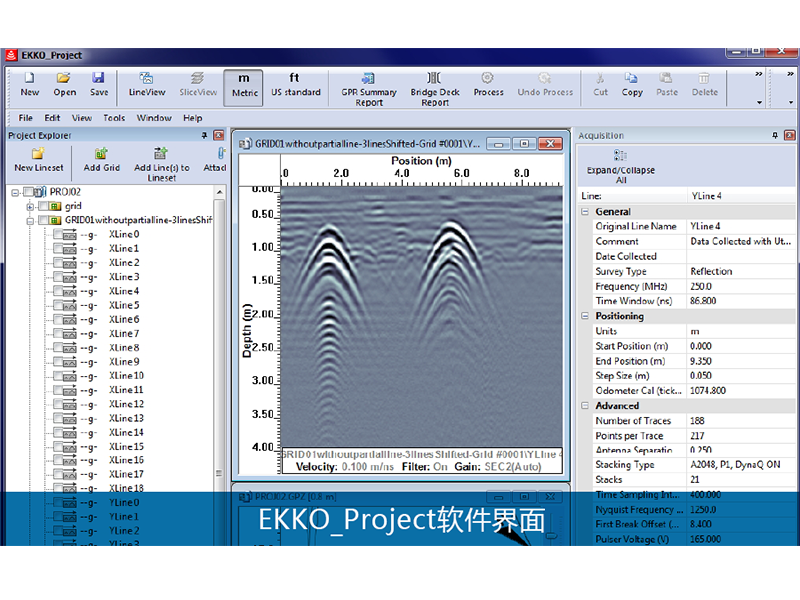Click the Copy icon
Viewport: 800px width, 600px height.
point(632,78)
